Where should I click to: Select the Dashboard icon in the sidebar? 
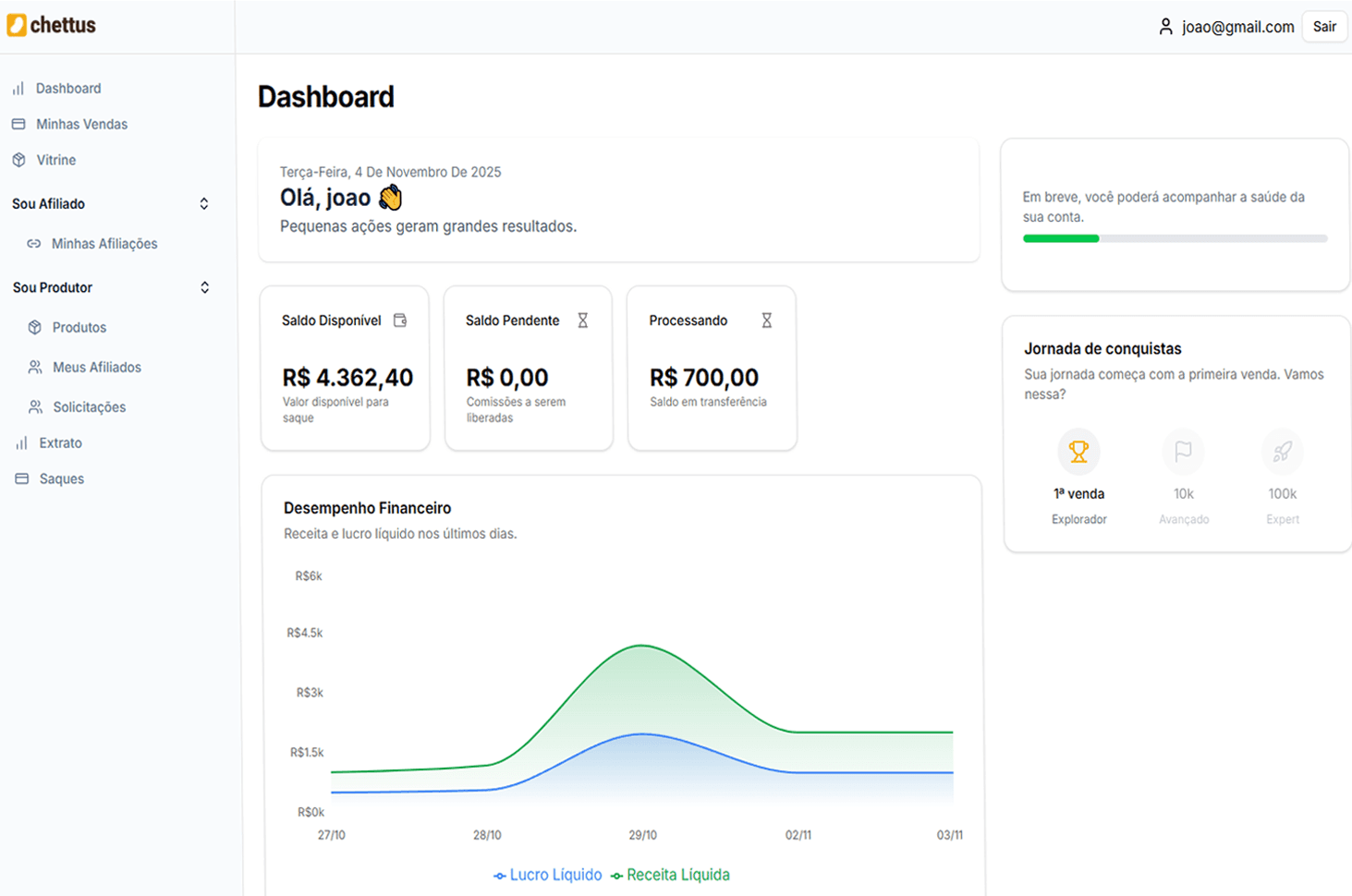tap(18, 88)
